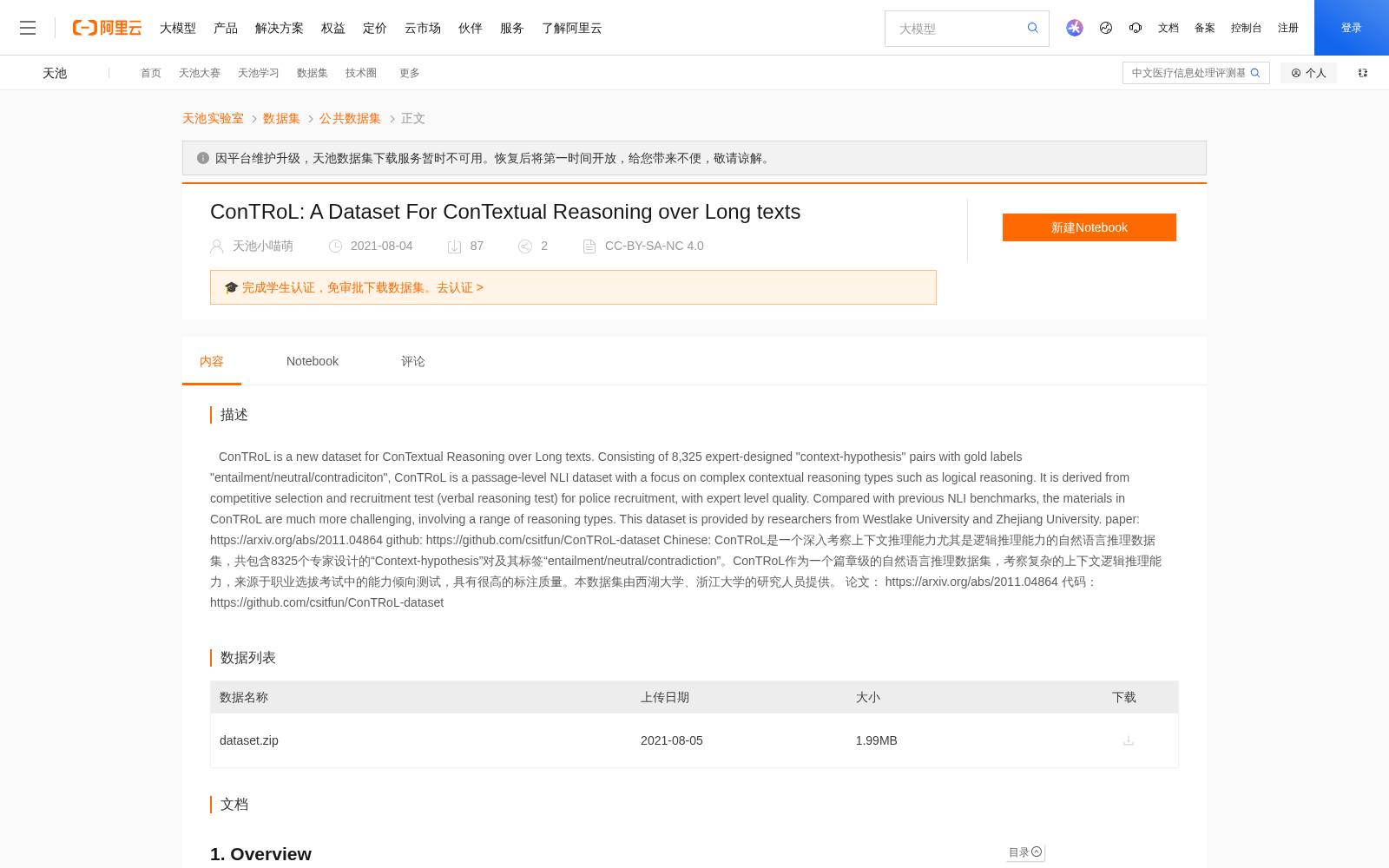Click the headset support icon
1389x868 pixels.
(x=1136, y=28)
